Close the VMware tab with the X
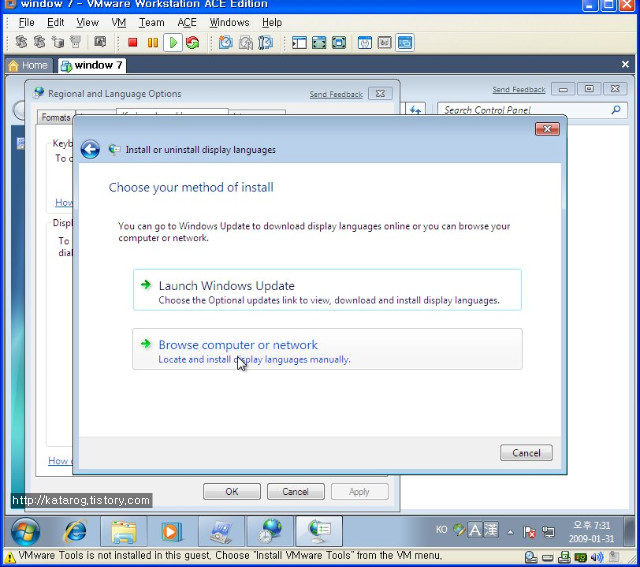 click(625, 64)
